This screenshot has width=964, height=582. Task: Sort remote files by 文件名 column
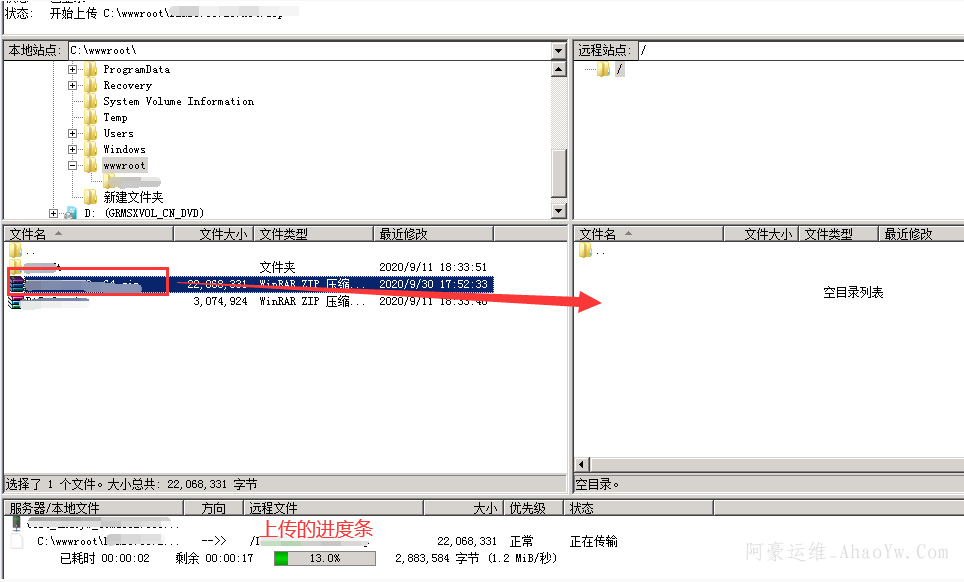pyautogui.click(x=649, y=234)
